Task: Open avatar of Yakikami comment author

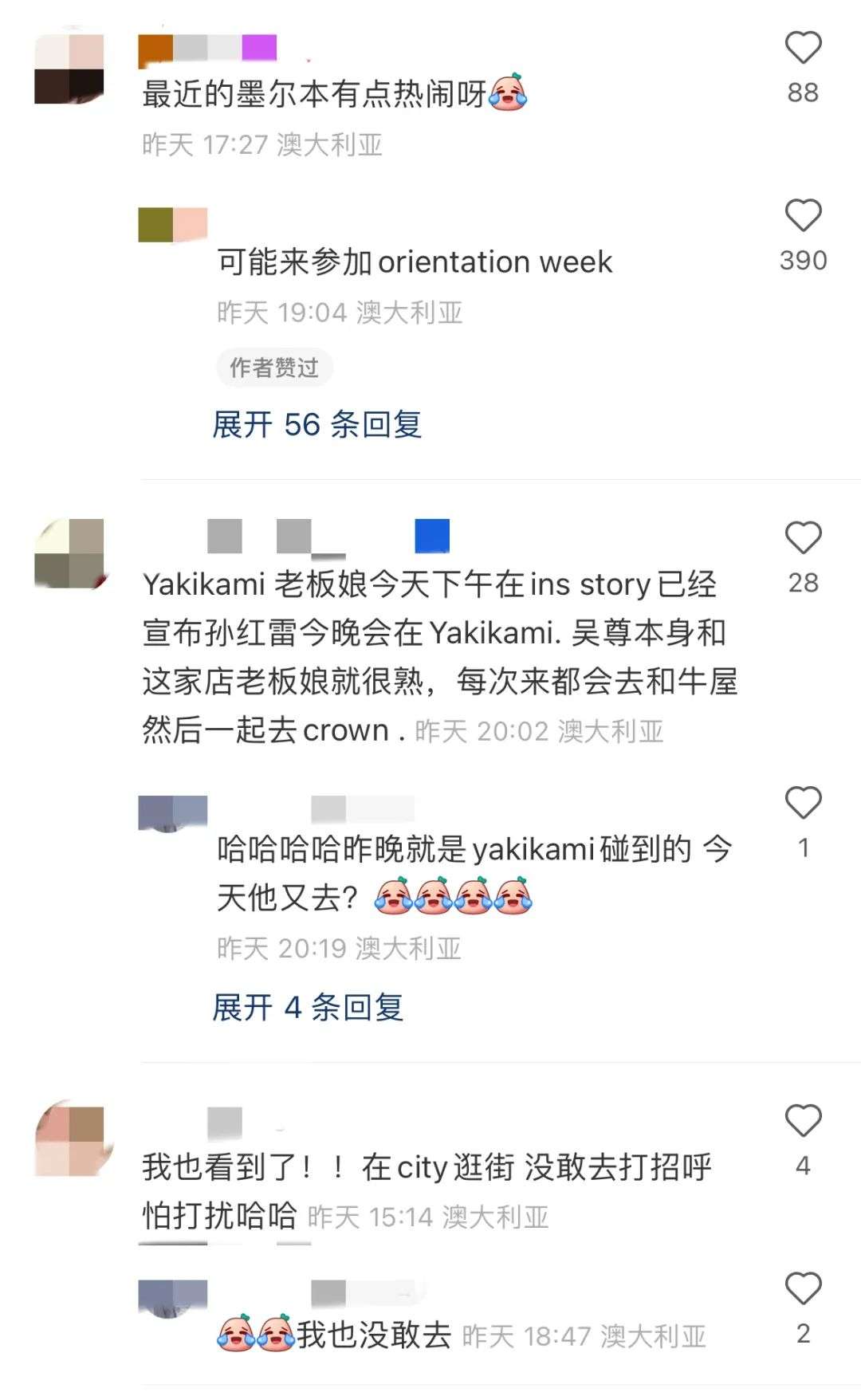Action: (x=69, y=553)
